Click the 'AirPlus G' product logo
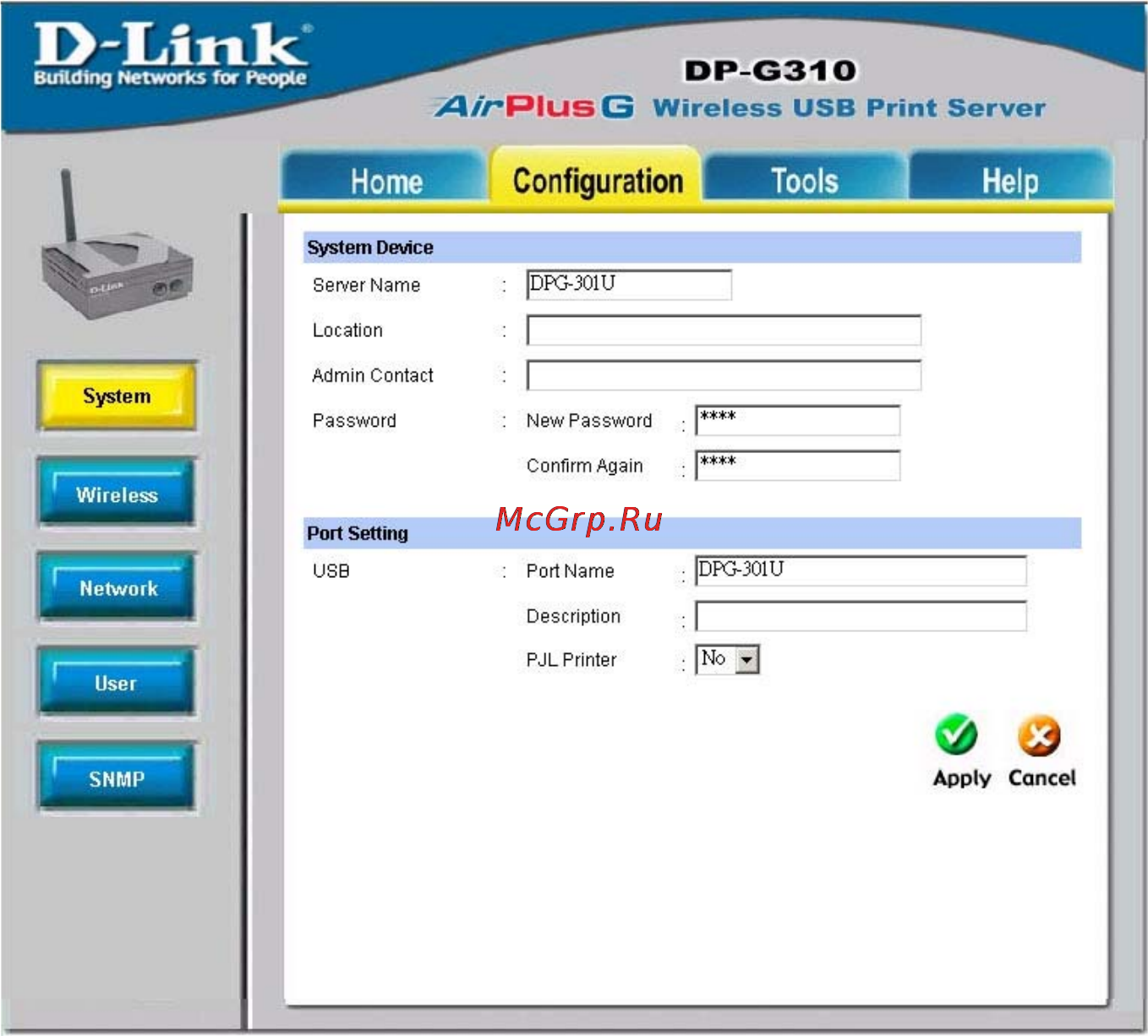The width and height of the screenshot is (1148, 1036). (x=535, y=106)
